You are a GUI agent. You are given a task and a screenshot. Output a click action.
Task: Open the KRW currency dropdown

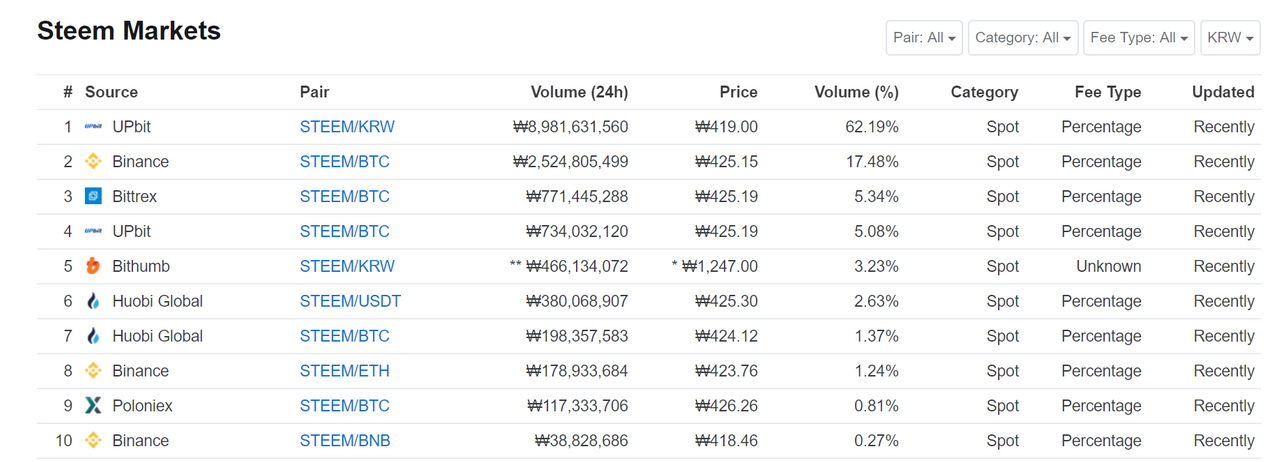1230,38
